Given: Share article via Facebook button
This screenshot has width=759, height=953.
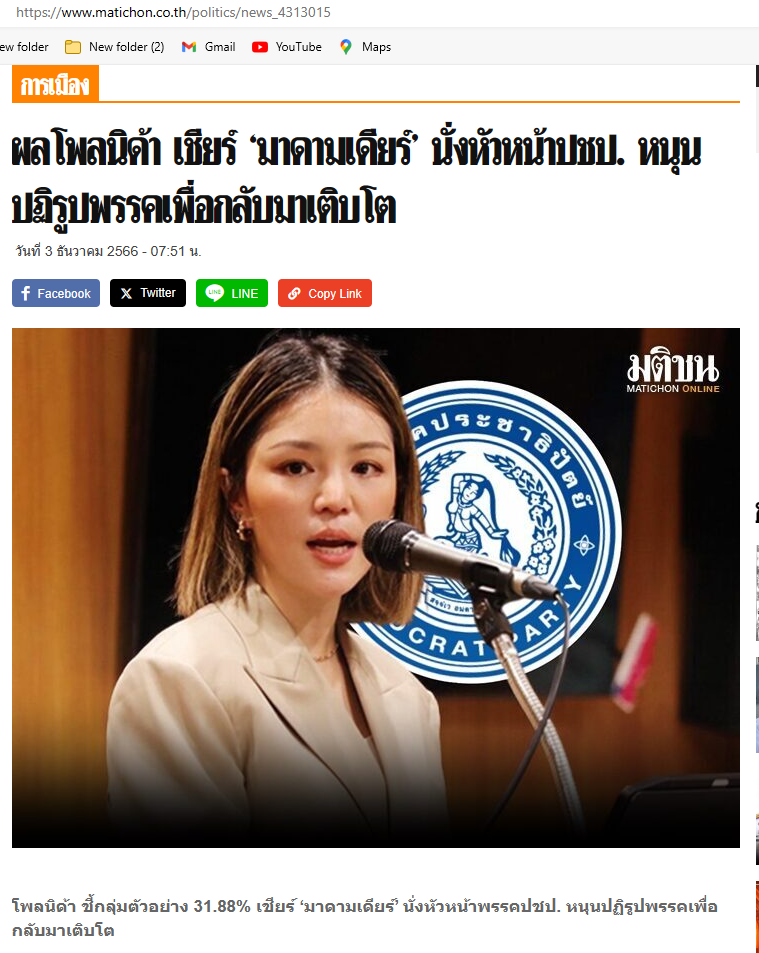Looking at the screenshot, I should pyautogui.click(x=56, y=293).
